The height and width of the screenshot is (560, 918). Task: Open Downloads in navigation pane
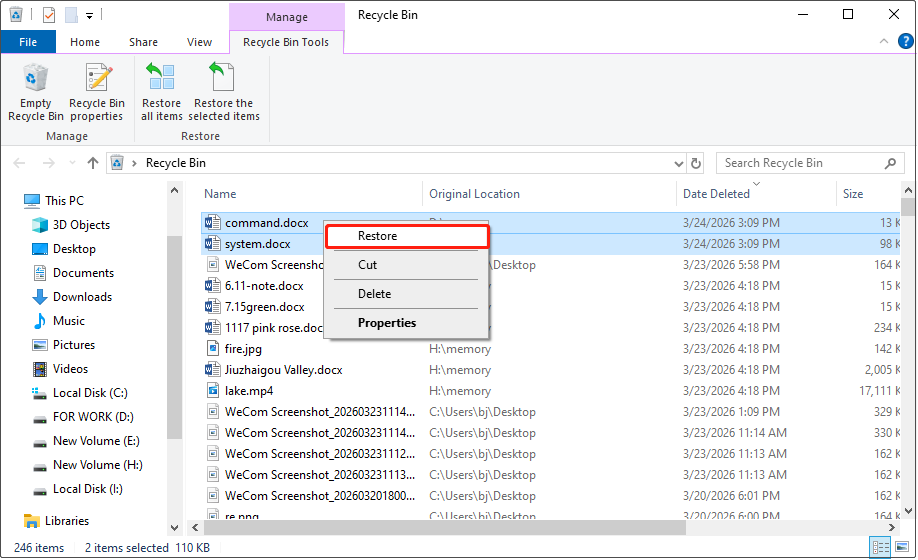(71, 297)
